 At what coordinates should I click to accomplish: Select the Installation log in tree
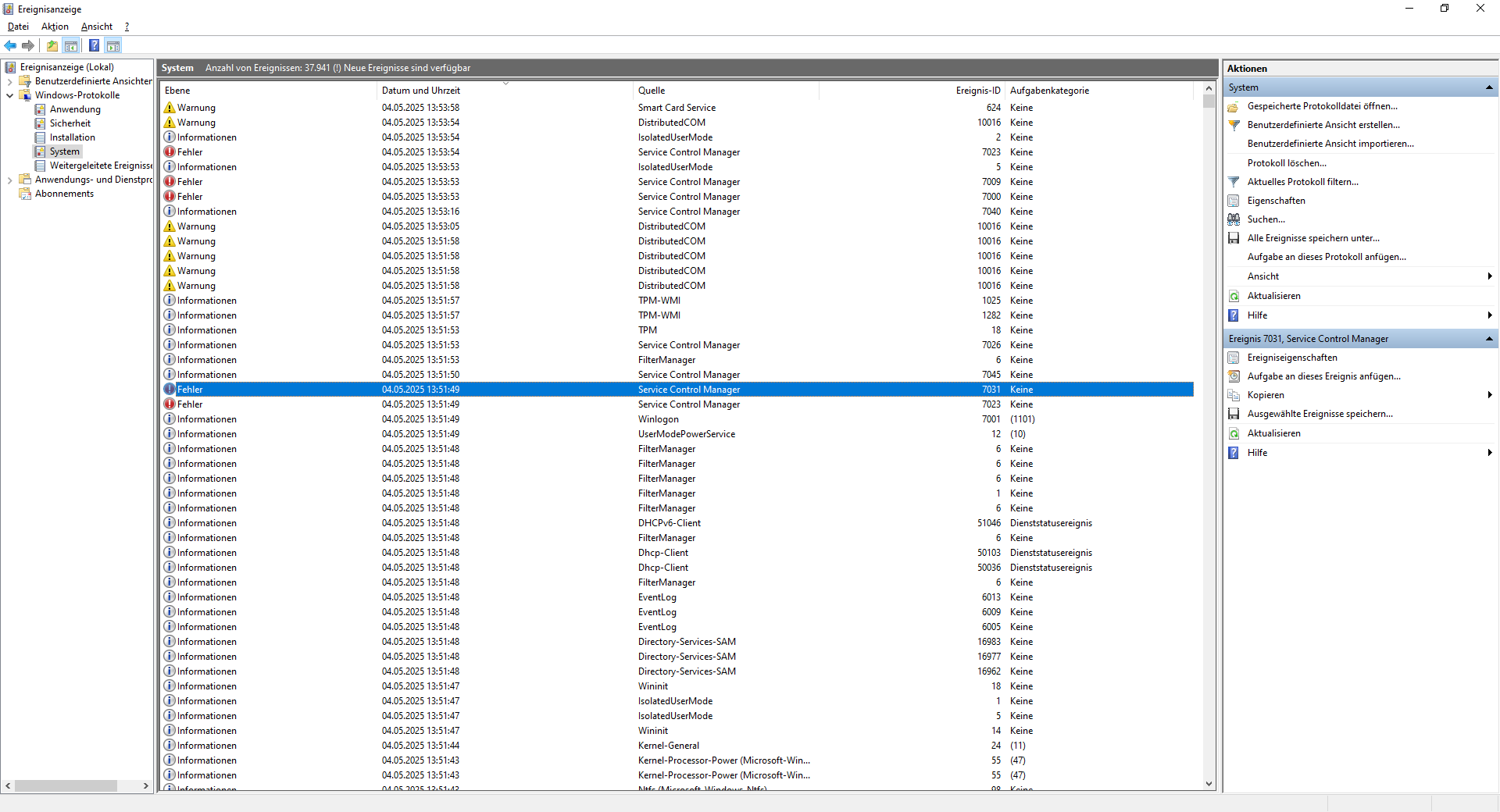72,137
